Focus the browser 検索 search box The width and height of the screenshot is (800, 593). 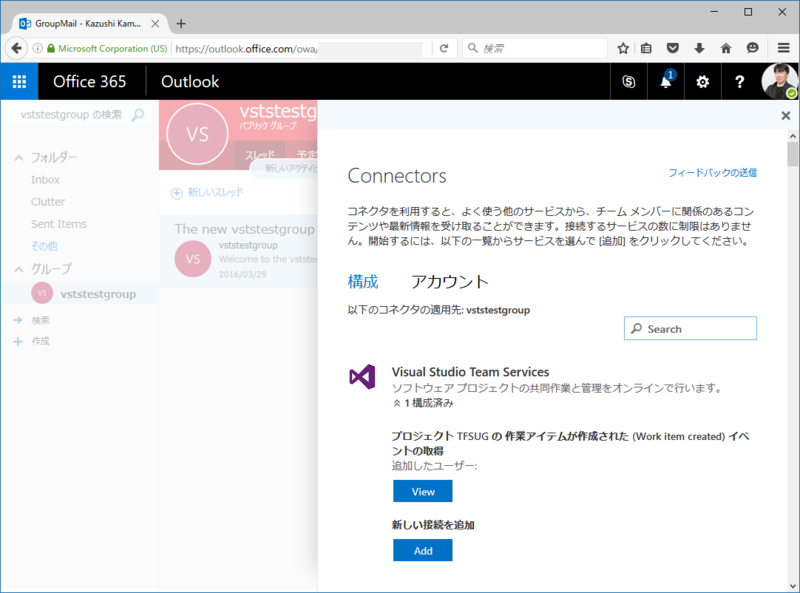(x=535, y=48)
